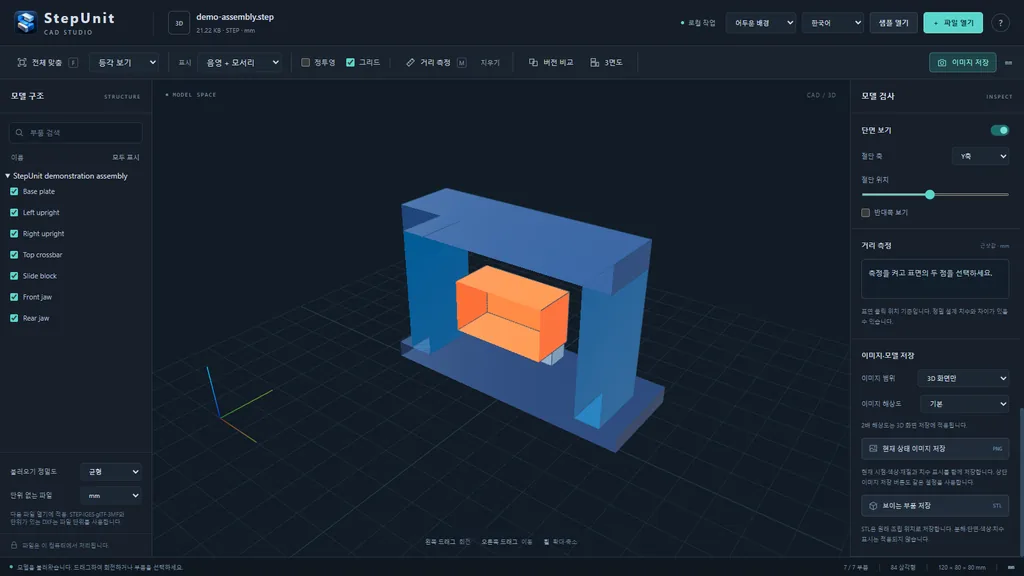Image resolution: width=1024 pixels, height=576 pixels.
Task: Collapse the StepUnit demonstration assembly tree
Action: click(x=8, y=176)
